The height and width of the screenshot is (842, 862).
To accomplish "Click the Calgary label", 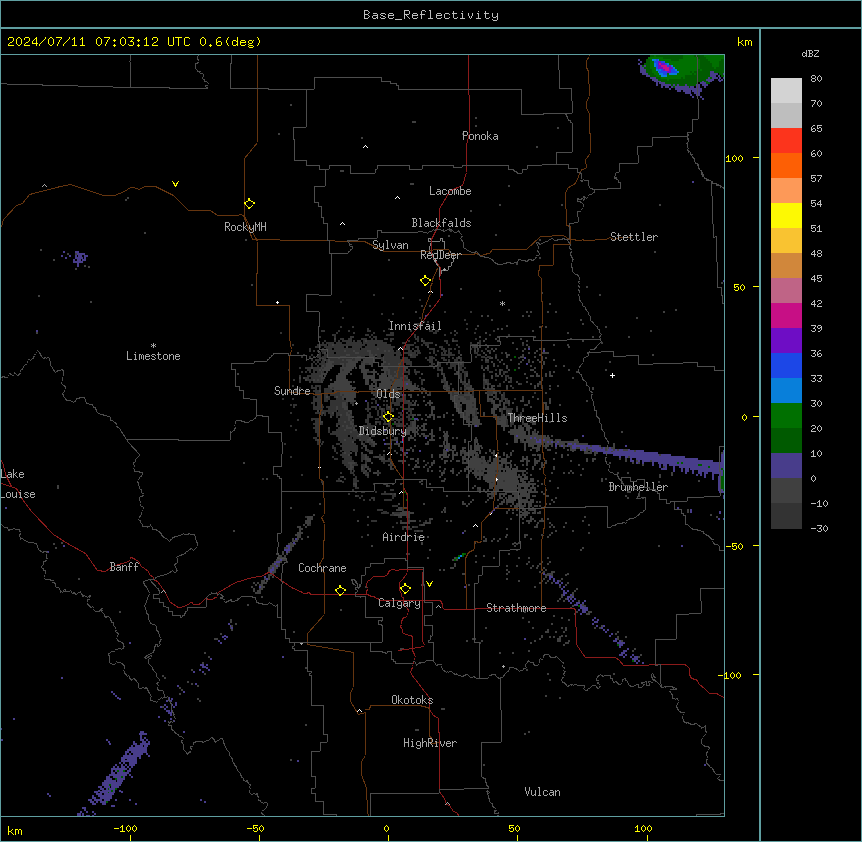I will pos(400,603).
